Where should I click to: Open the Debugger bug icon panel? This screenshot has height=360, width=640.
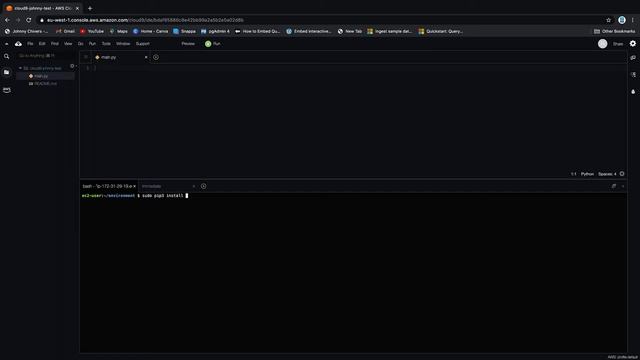point(633,91)
